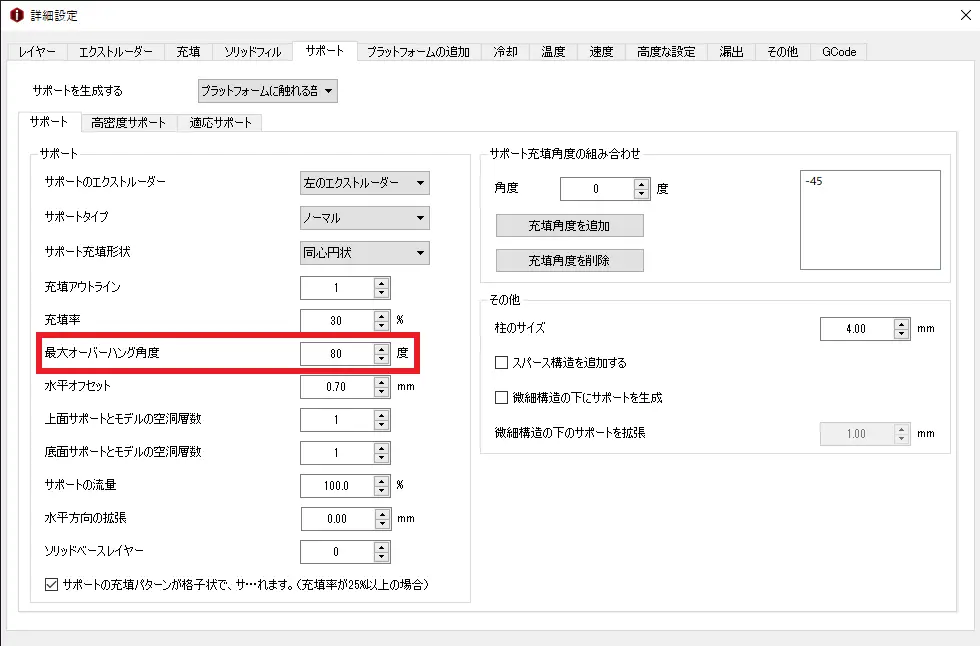Click 充填角度を削除 button
This screenshot has width=980, height=646.
click(x=569, y=261)
